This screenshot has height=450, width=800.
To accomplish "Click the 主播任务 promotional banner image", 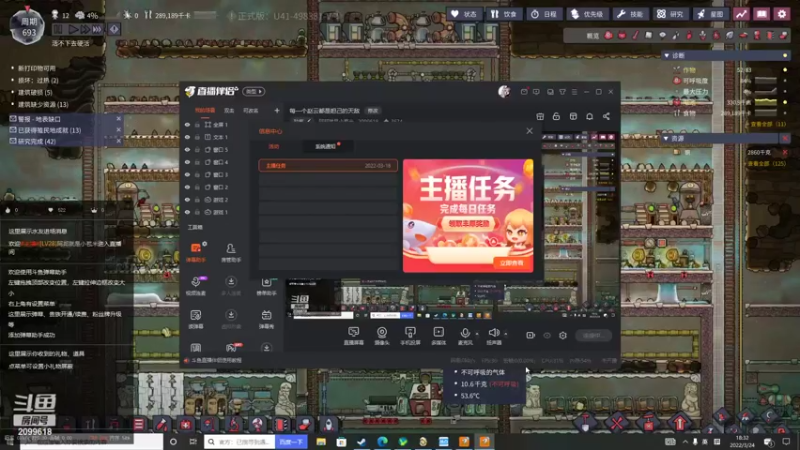I will (x=468, y=215).
